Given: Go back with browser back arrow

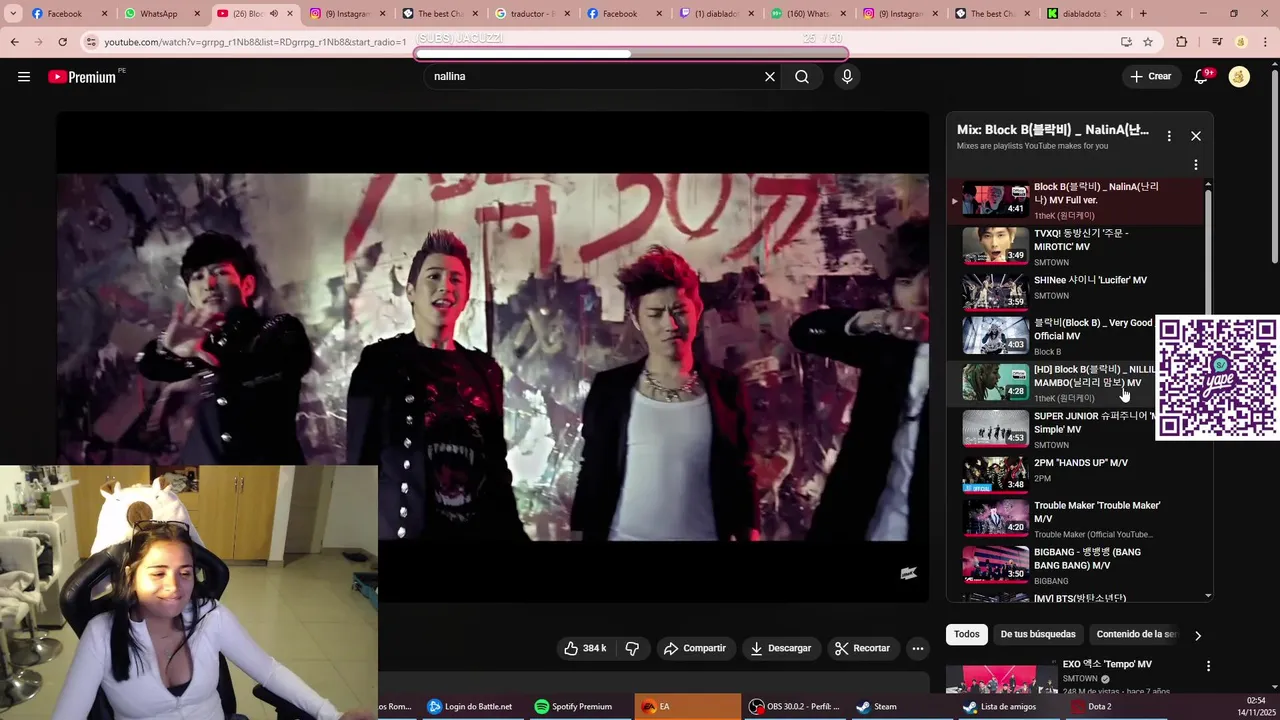Looking at the screenshot, I should [x=14, y=42].
